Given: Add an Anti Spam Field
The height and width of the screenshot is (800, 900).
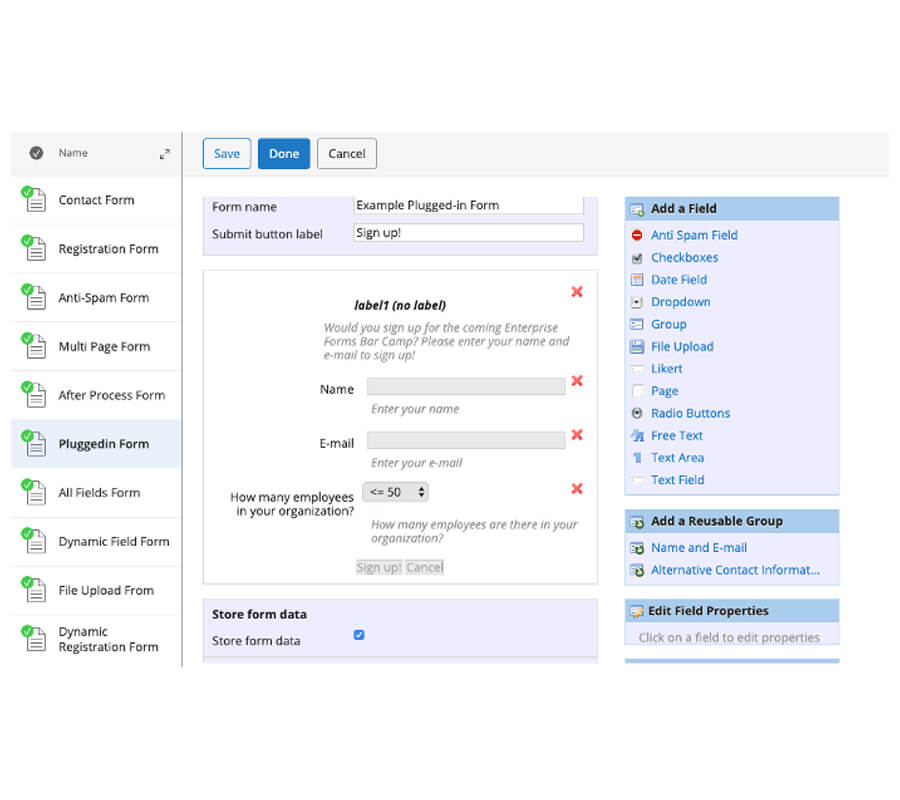Looking at the screenshot, I should 694,235.
